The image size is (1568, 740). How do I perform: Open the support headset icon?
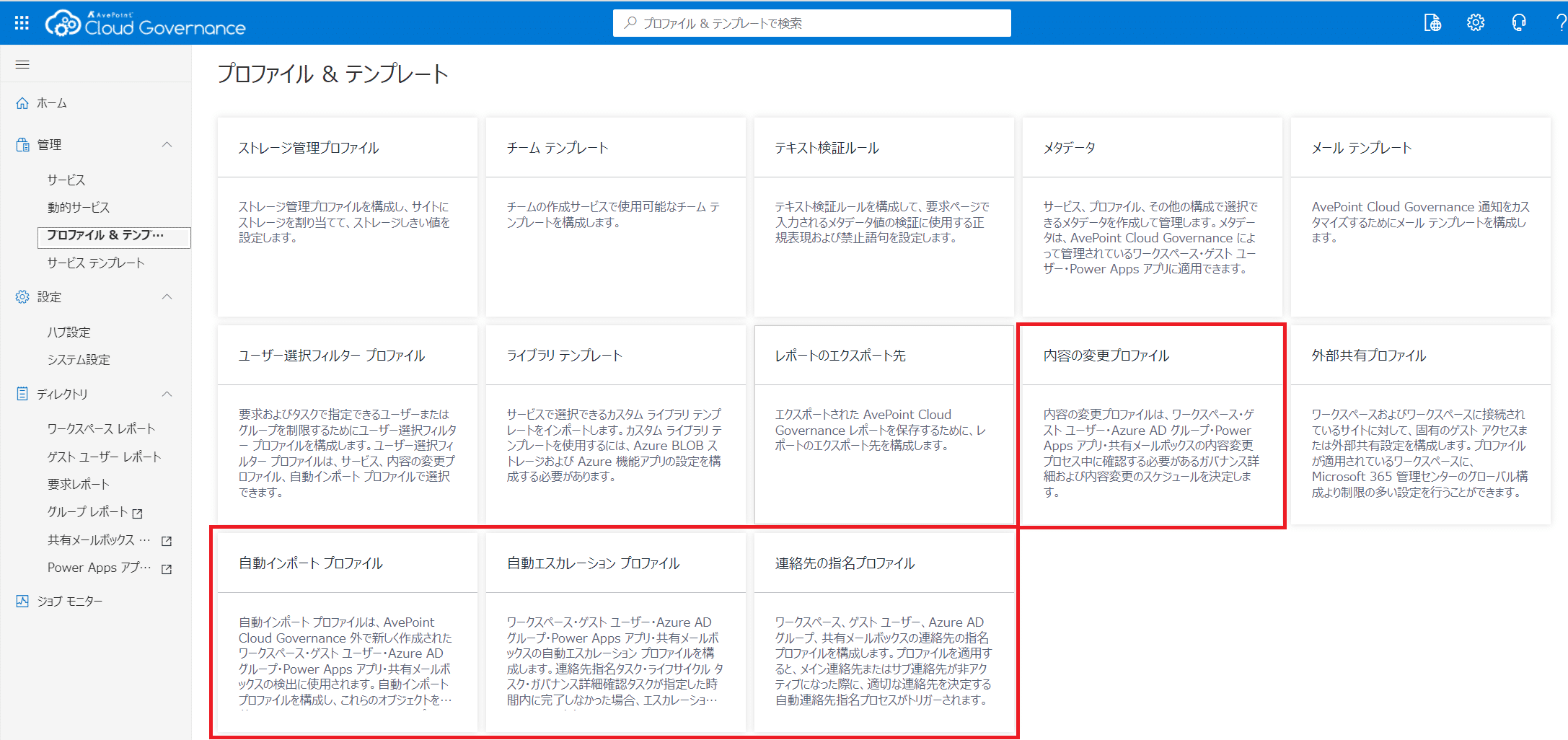[1519, 23]
